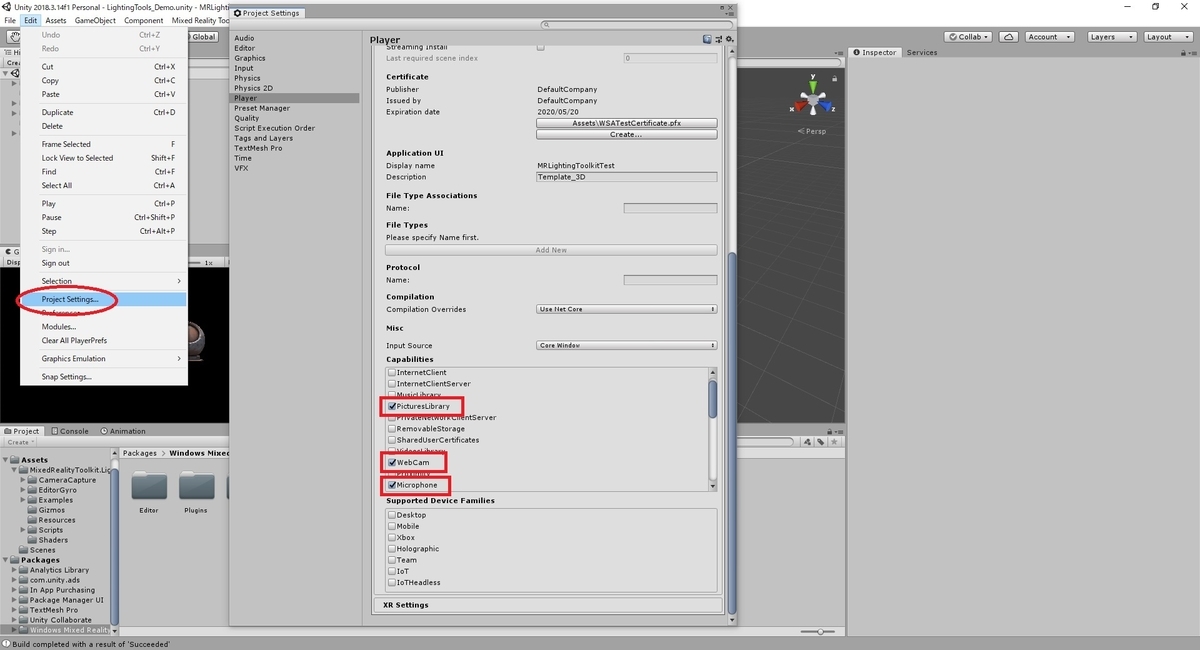Image resolution: width=1200 pixels, height=650 pixels.
Task: Select the Resources folder in project tree
Action: [x=56, y=520]
